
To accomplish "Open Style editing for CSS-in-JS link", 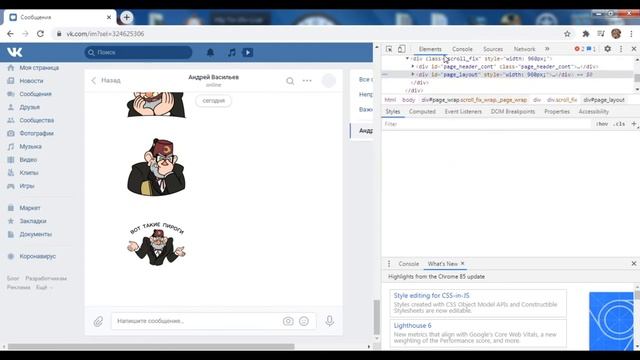I will [x=431, y=296].
